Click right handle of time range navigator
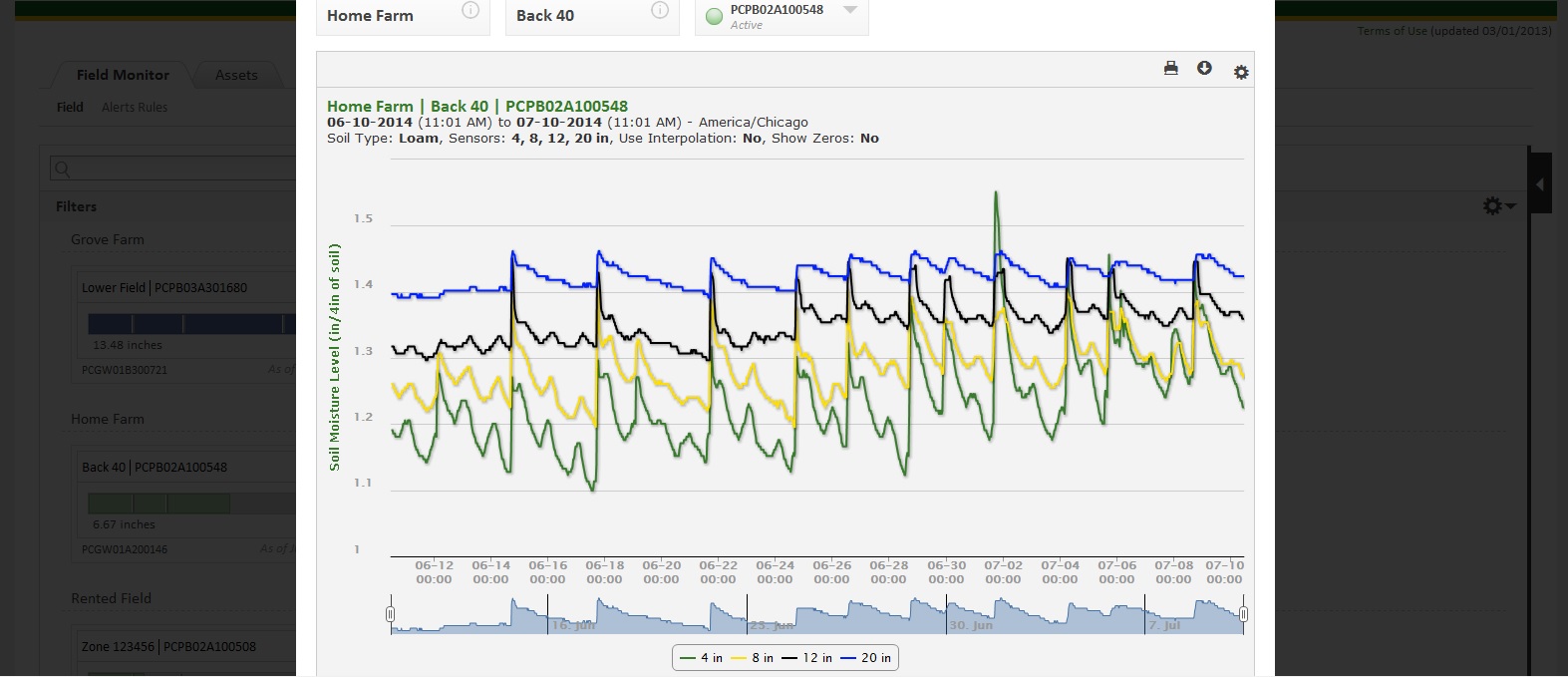 (1243, 614)
